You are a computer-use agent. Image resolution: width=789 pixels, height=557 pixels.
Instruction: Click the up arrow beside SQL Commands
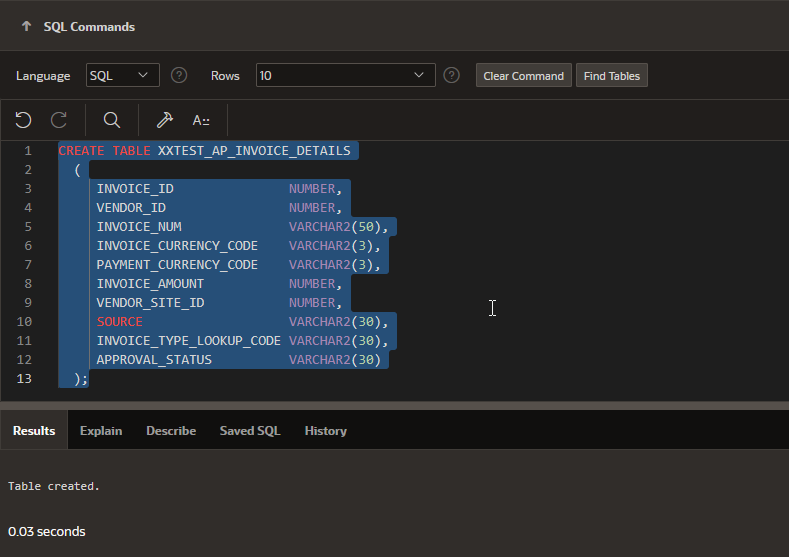[26, 26]
